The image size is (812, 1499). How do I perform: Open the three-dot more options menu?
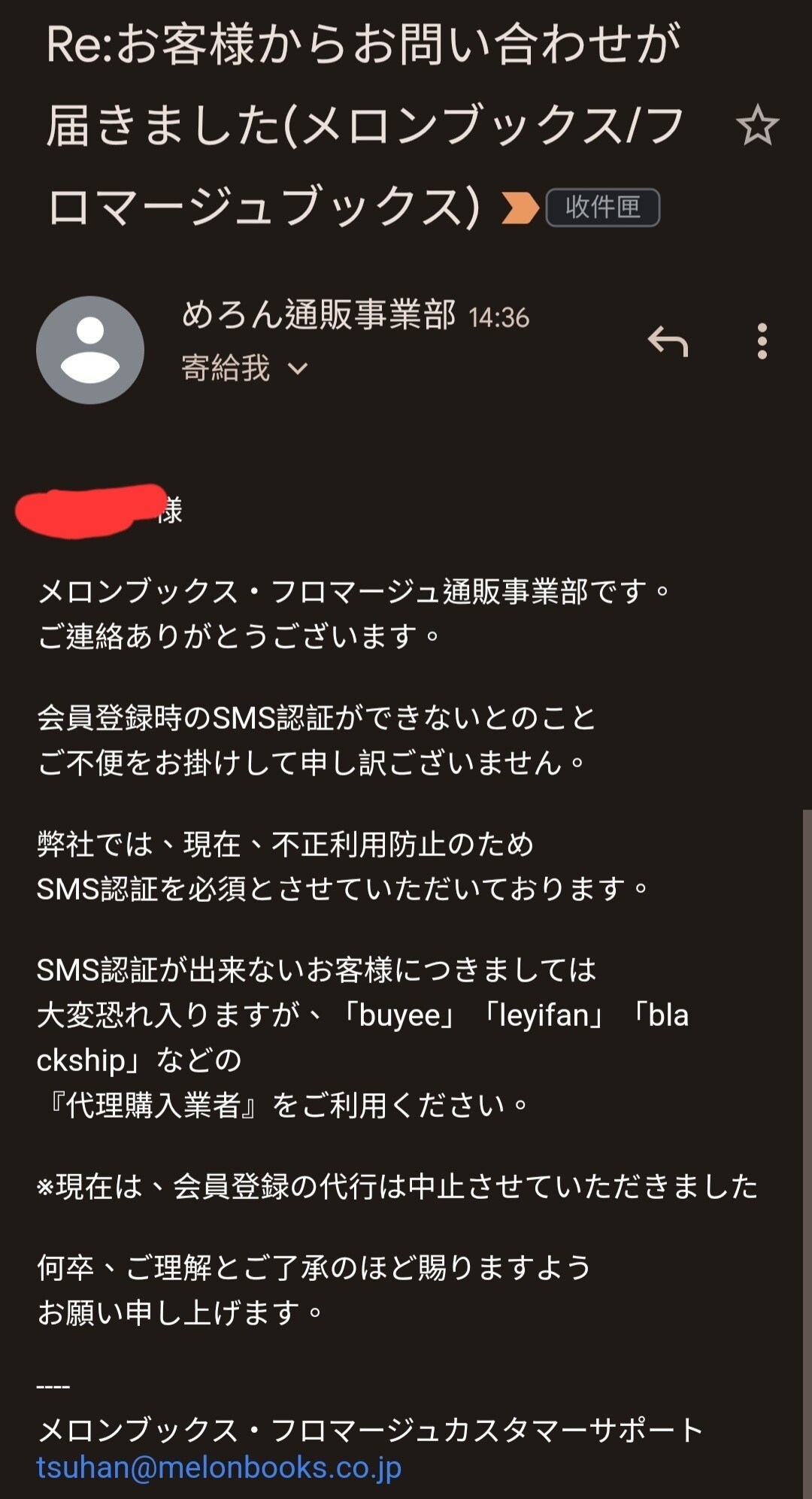tap(762, 341)
